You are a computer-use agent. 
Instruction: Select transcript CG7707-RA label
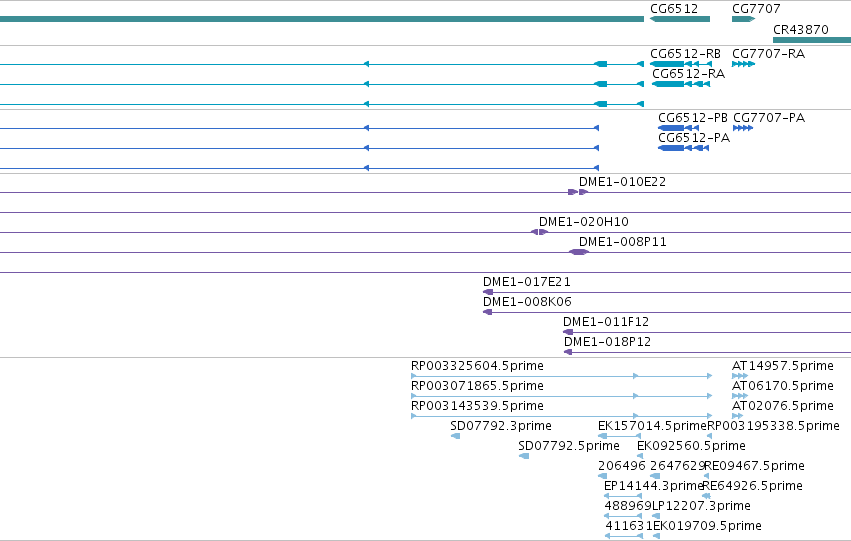point(769,54)
